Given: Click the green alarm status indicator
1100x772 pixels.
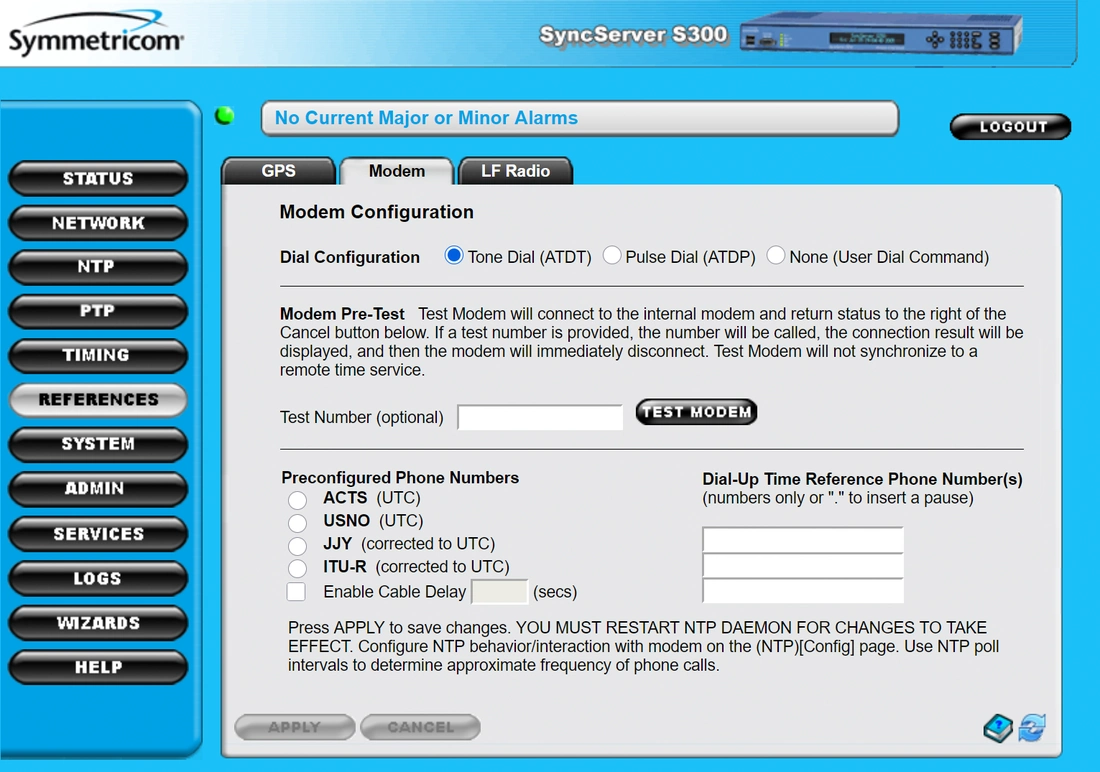Looking at the screenshot, I should (x=225, y=116).
